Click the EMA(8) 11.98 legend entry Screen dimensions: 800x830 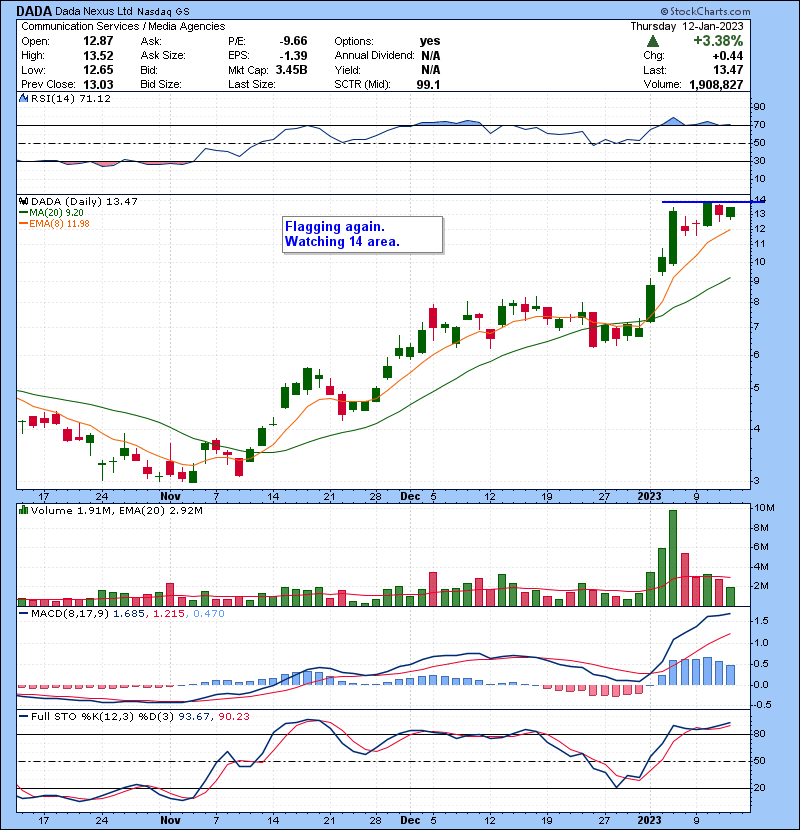point(54,224)
